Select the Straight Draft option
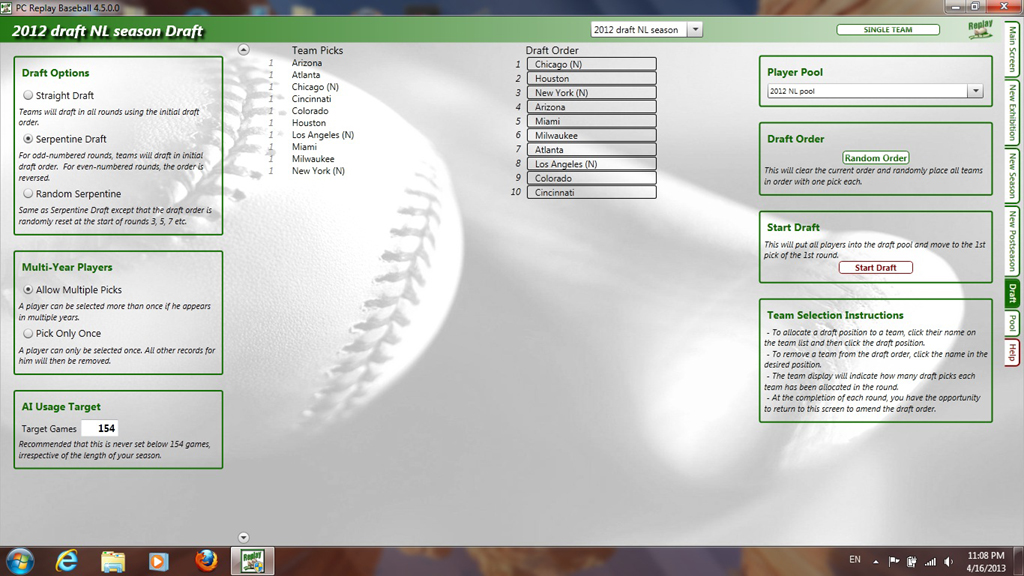The image size is (1024, 576). coord(28,96)
